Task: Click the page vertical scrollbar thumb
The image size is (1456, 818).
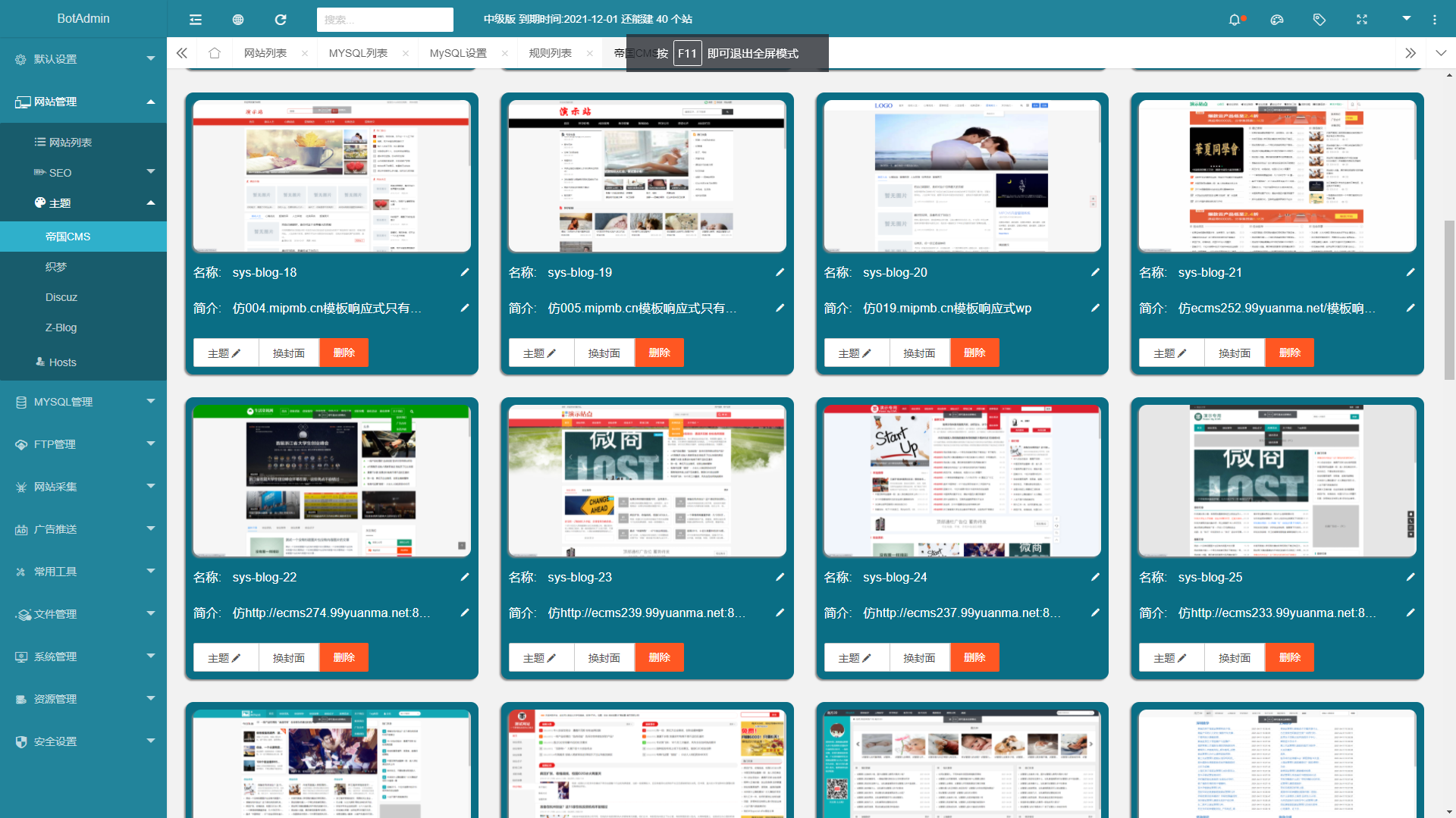Action: pos(1449,299)
